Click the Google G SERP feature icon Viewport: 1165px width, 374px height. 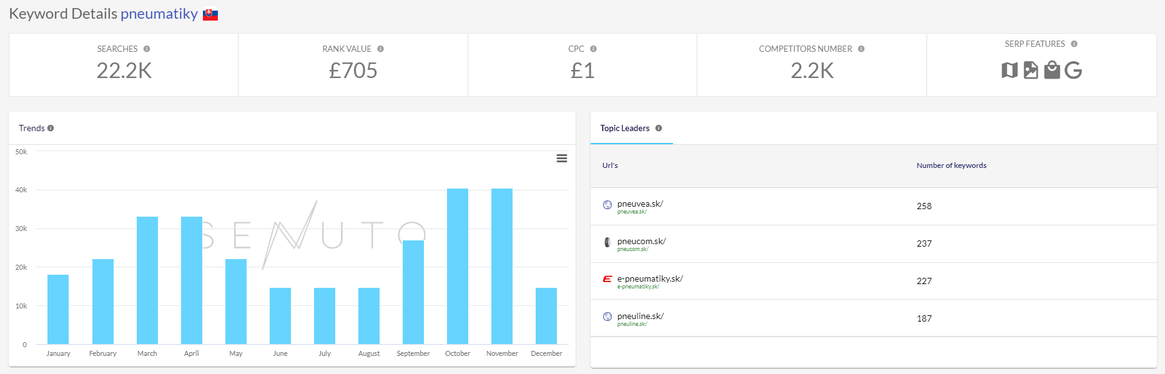point(1073,71)
